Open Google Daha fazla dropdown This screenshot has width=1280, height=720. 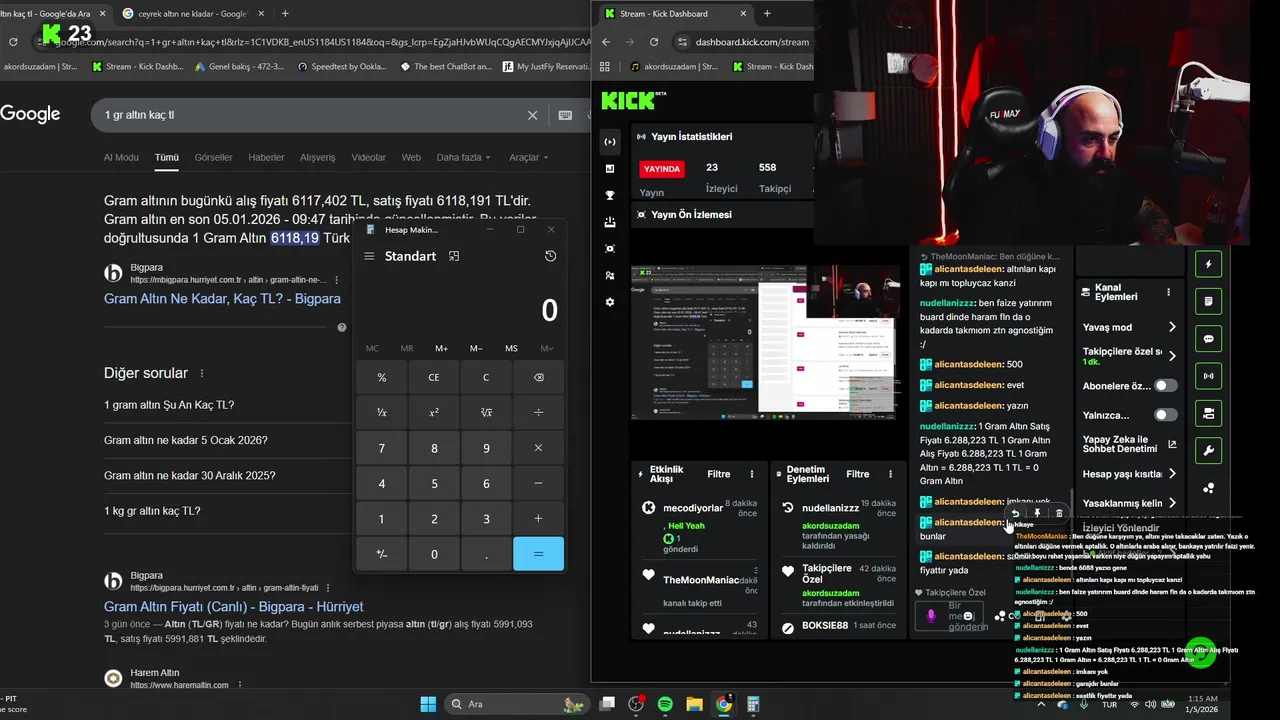click(464, 157)
